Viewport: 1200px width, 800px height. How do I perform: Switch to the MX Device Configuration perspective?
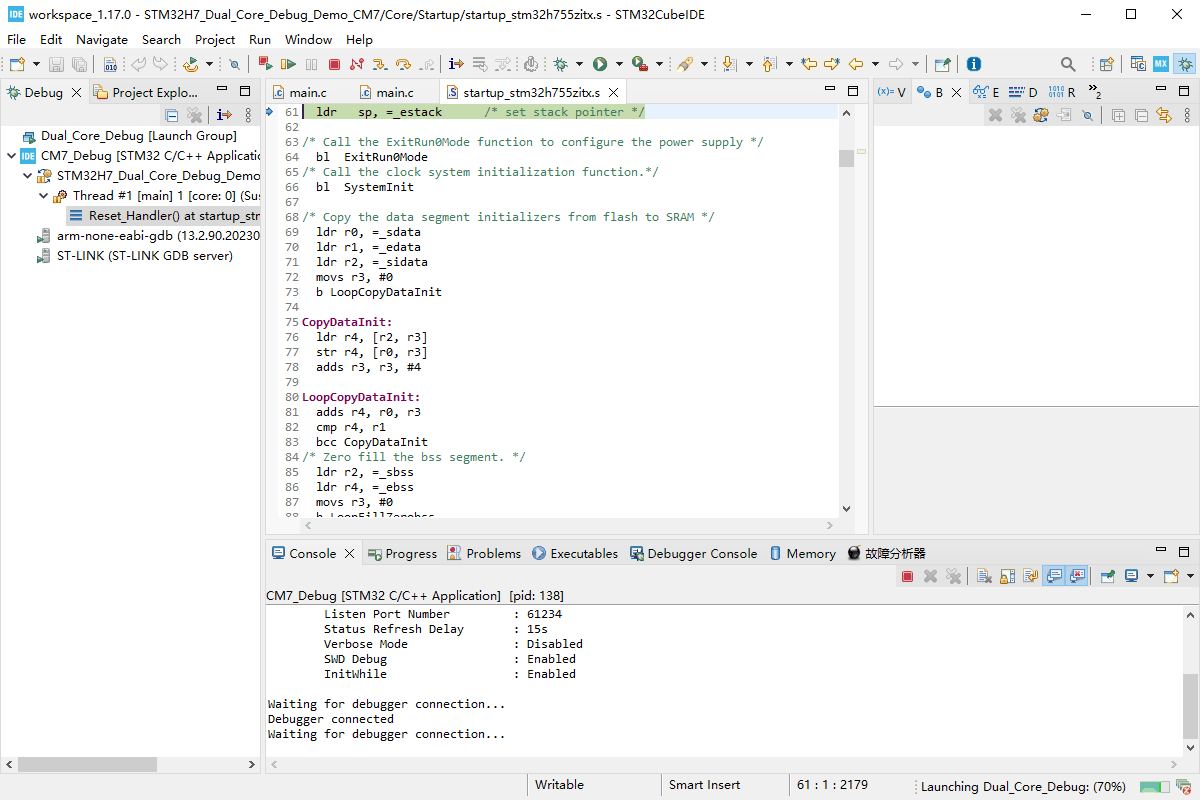[x=1161, y=64]
